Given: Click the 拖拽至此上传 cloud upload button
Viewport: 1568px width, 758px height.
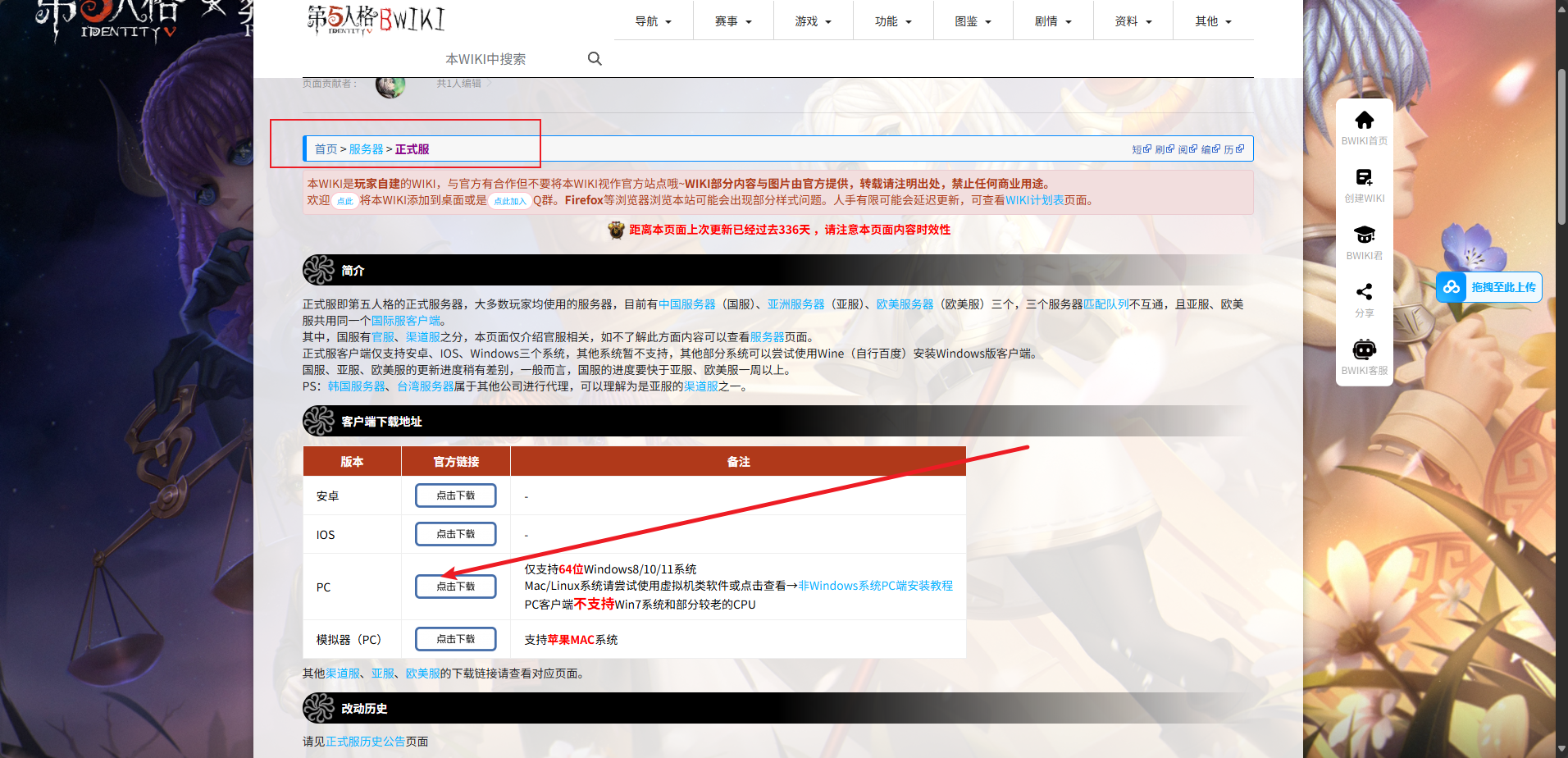Looking at the screenshot, I should tap(1489, 287).
